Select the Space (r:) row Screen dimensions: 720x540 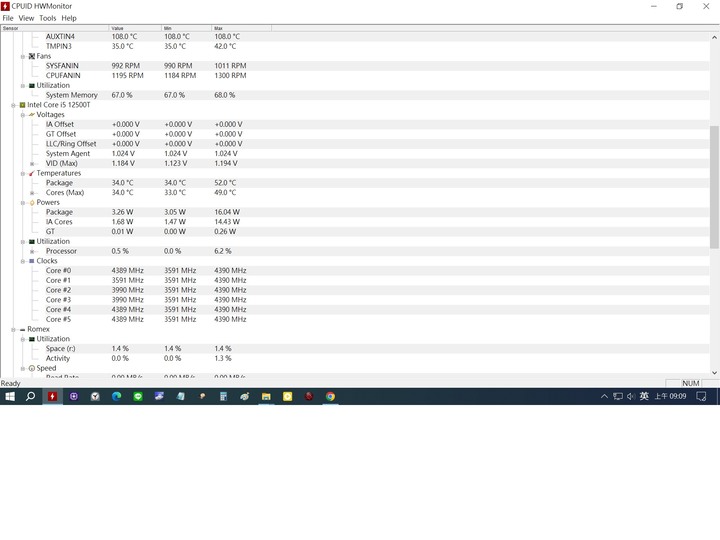(x=355, y=349)
